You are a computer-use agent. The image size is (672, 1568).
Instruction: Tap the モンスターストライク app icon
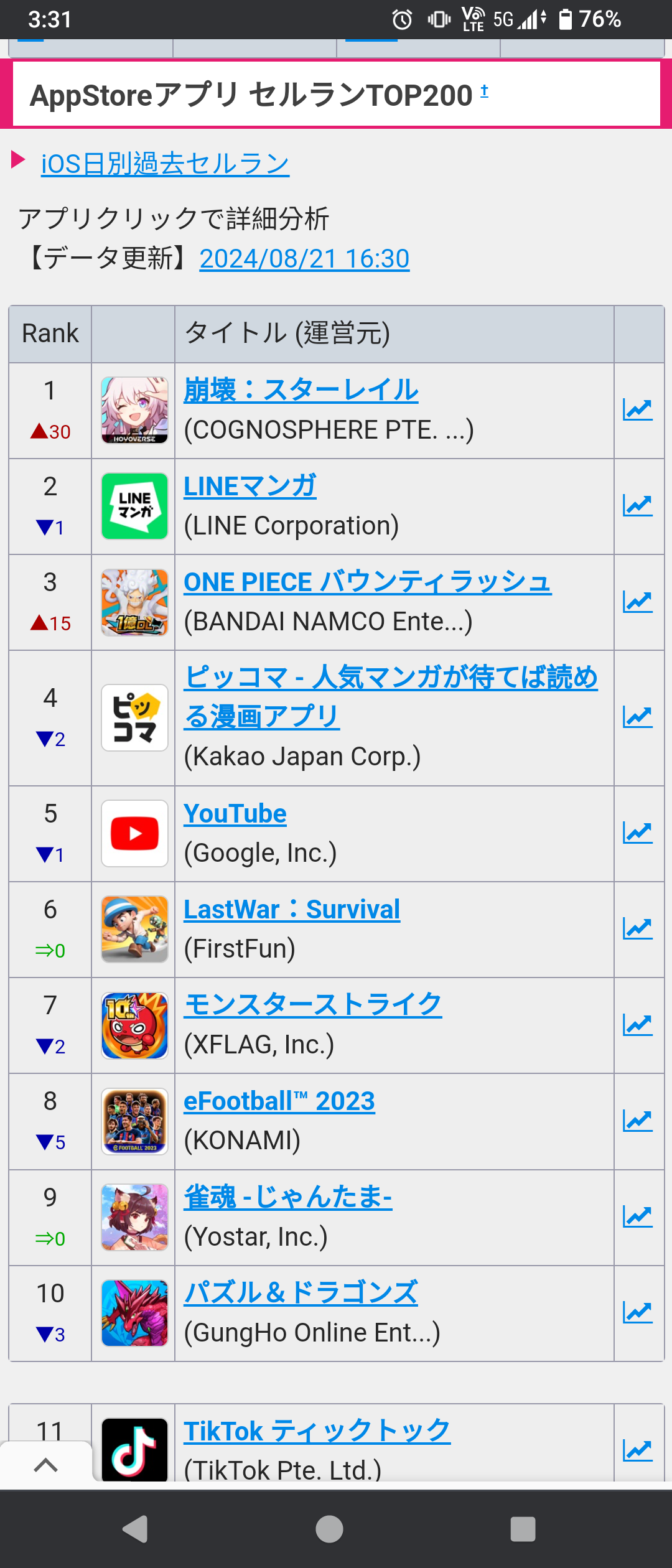click(x=135, y=1025)
